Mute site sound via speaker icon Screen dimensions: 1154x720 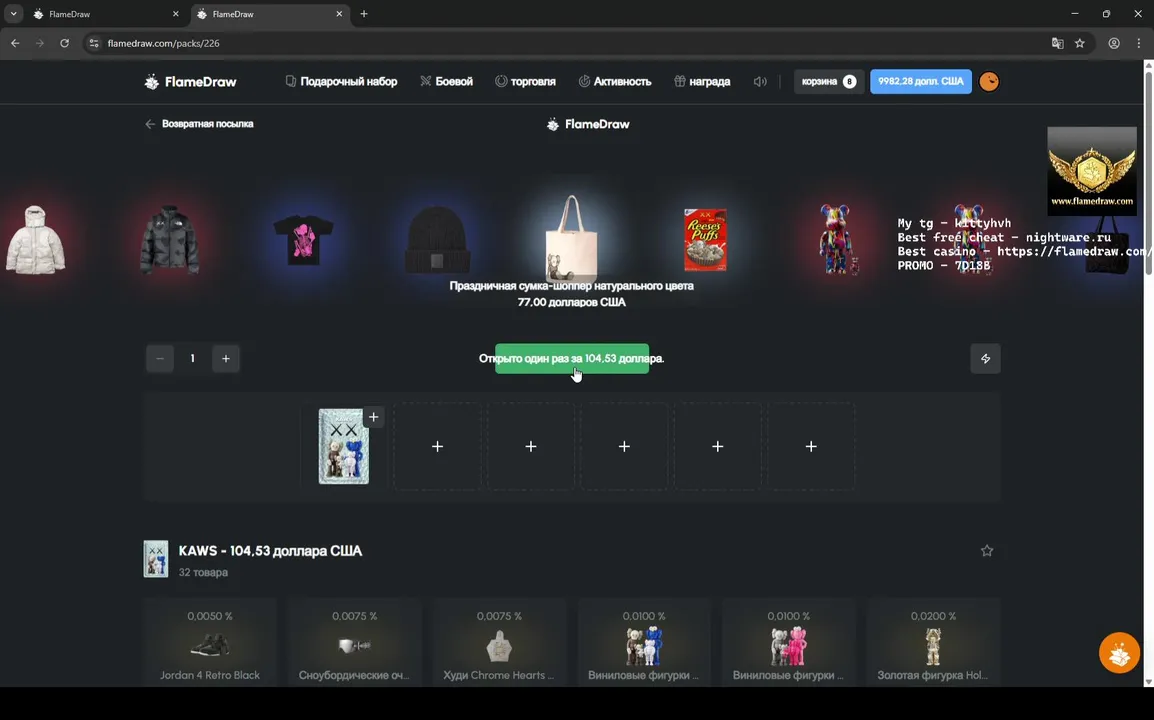point(760,82)
